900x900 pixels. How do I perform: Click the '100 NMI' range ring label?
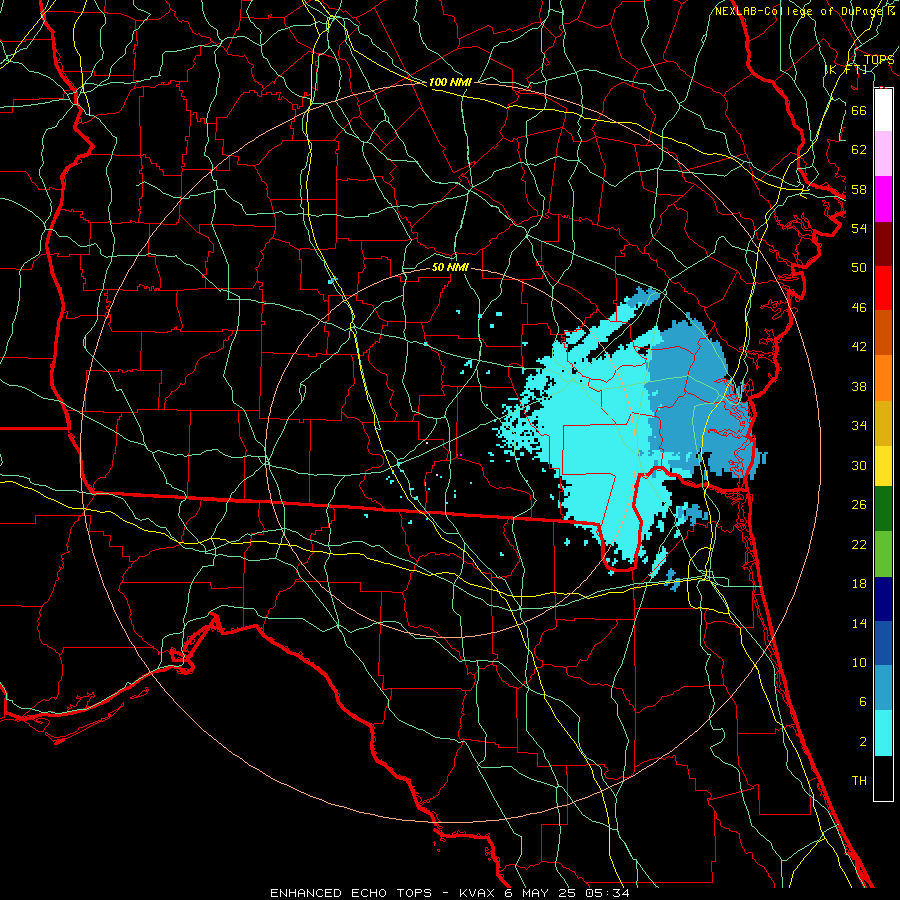[x=450, y=82]
